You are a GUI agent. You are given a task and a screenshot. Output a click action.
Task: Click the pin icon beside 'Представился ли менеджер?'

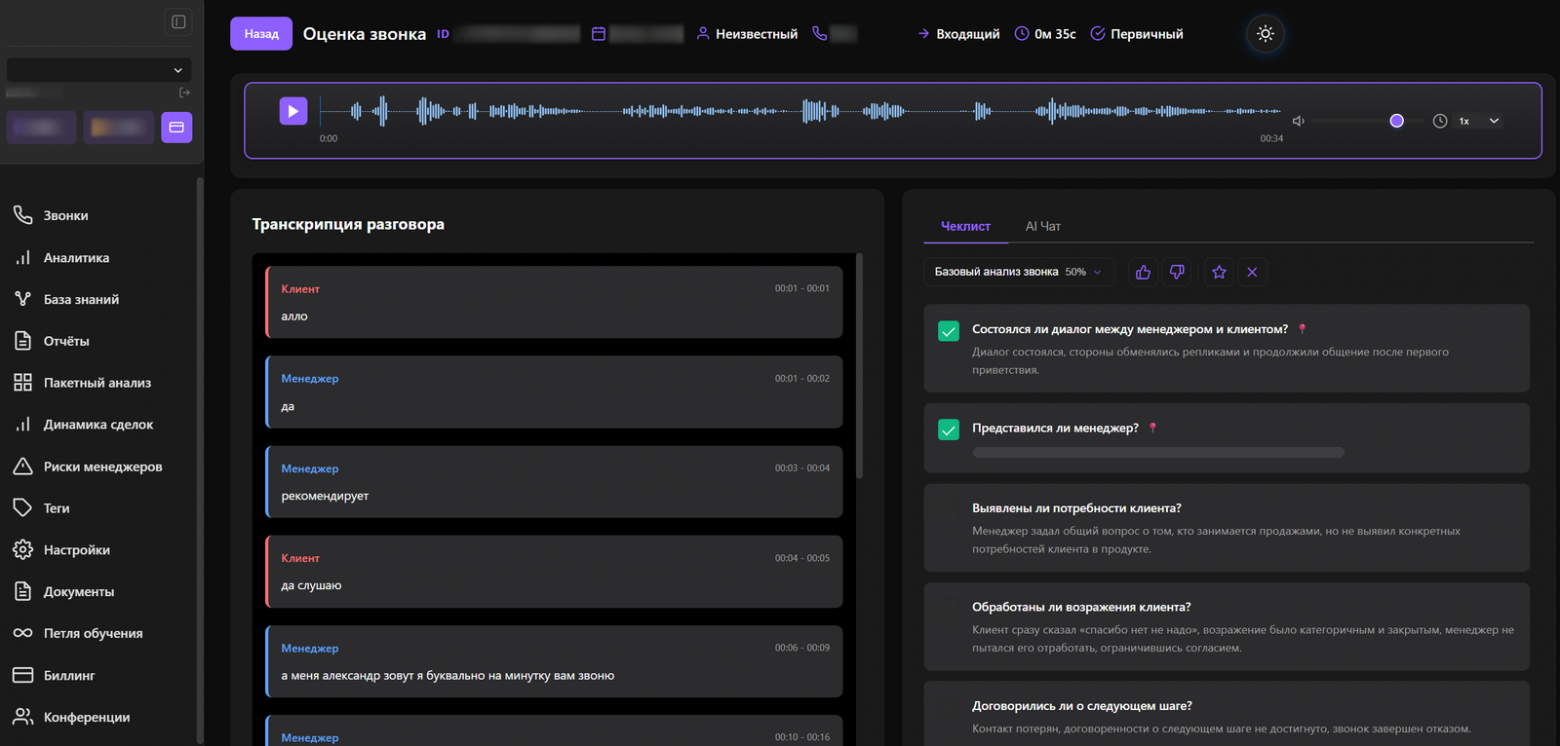pos(1152,428)
